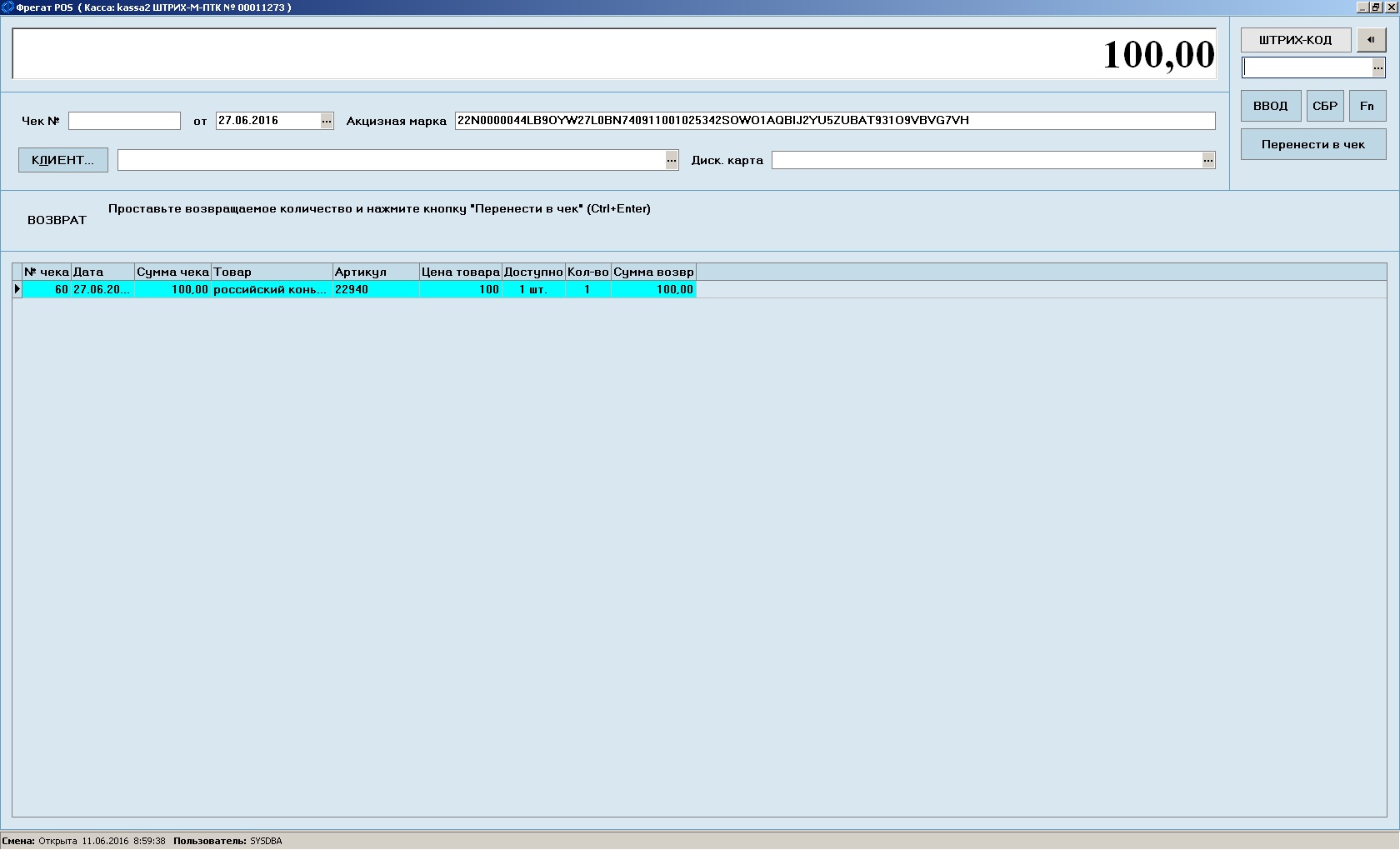Click the СБР reset button
The height and width of the screenshot is (850, 1400).
point(1325,106)
